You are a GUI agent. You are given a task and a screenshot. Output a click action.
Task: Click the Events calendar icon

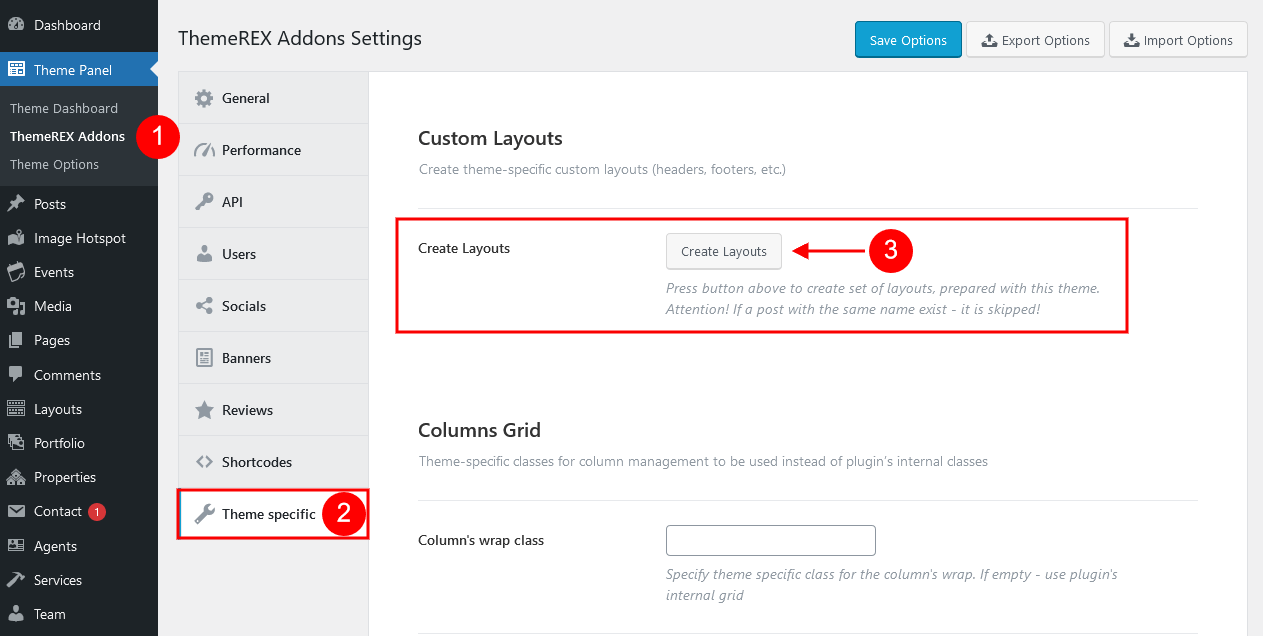[x=16, y=272]
